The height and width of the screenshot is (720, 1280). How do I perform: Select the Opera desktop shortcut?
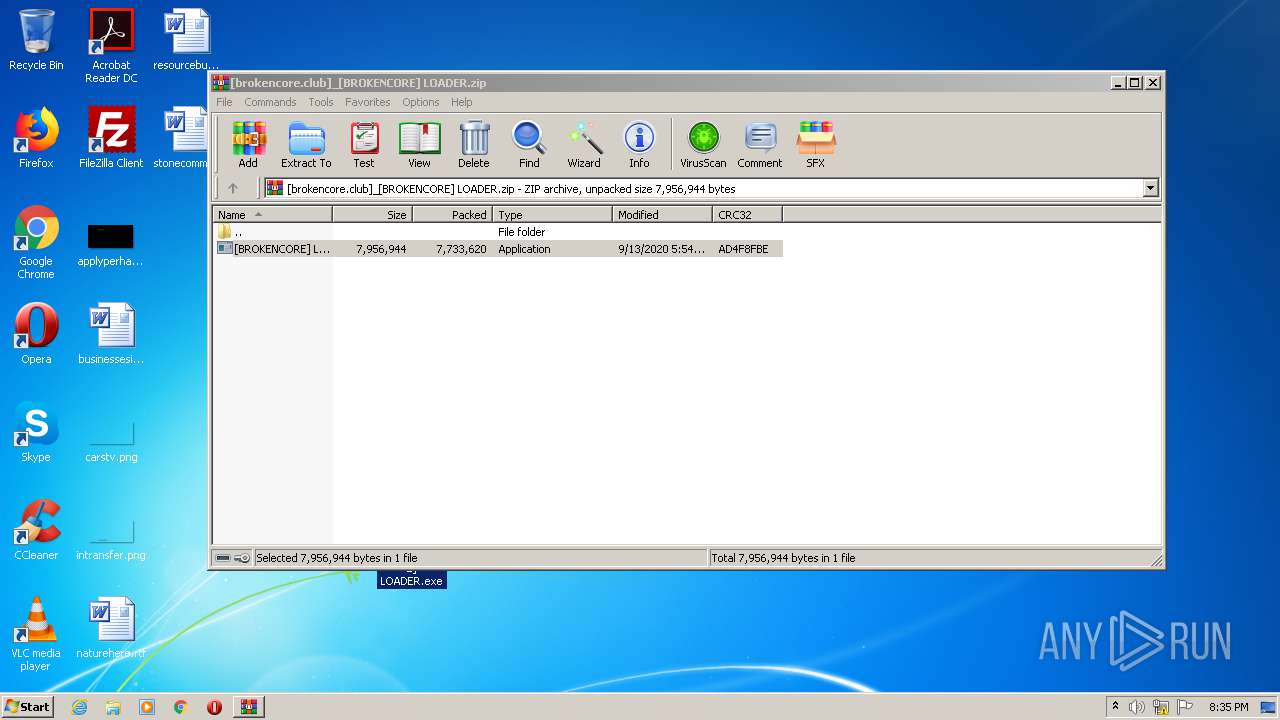(x=36, y=334)
